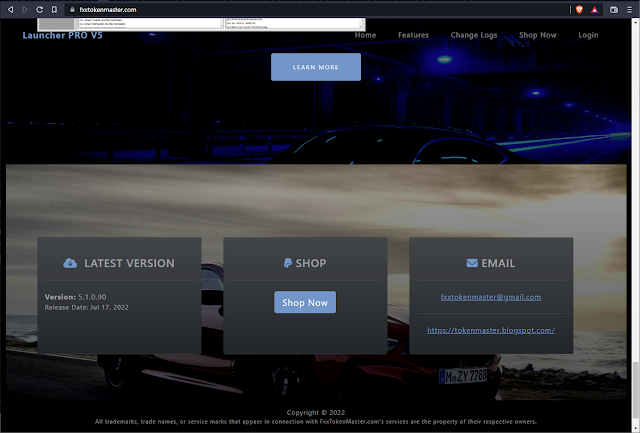
Task: Click the LATEST VERSION heading
Action: click(x=129, y=263)
